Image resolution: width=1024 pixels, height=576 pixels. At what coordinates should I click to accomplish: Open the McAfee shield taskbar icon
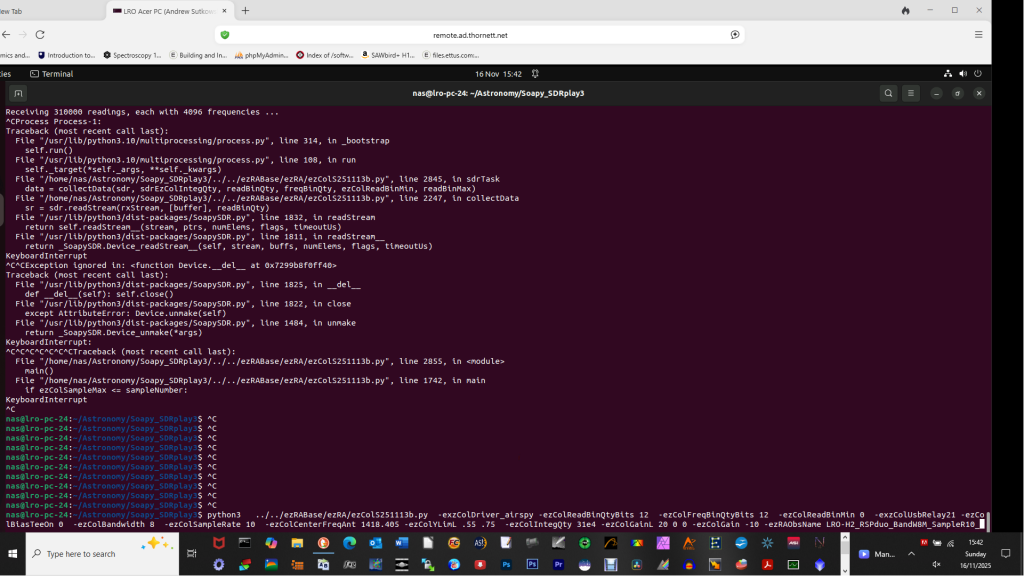click(218, 543)
